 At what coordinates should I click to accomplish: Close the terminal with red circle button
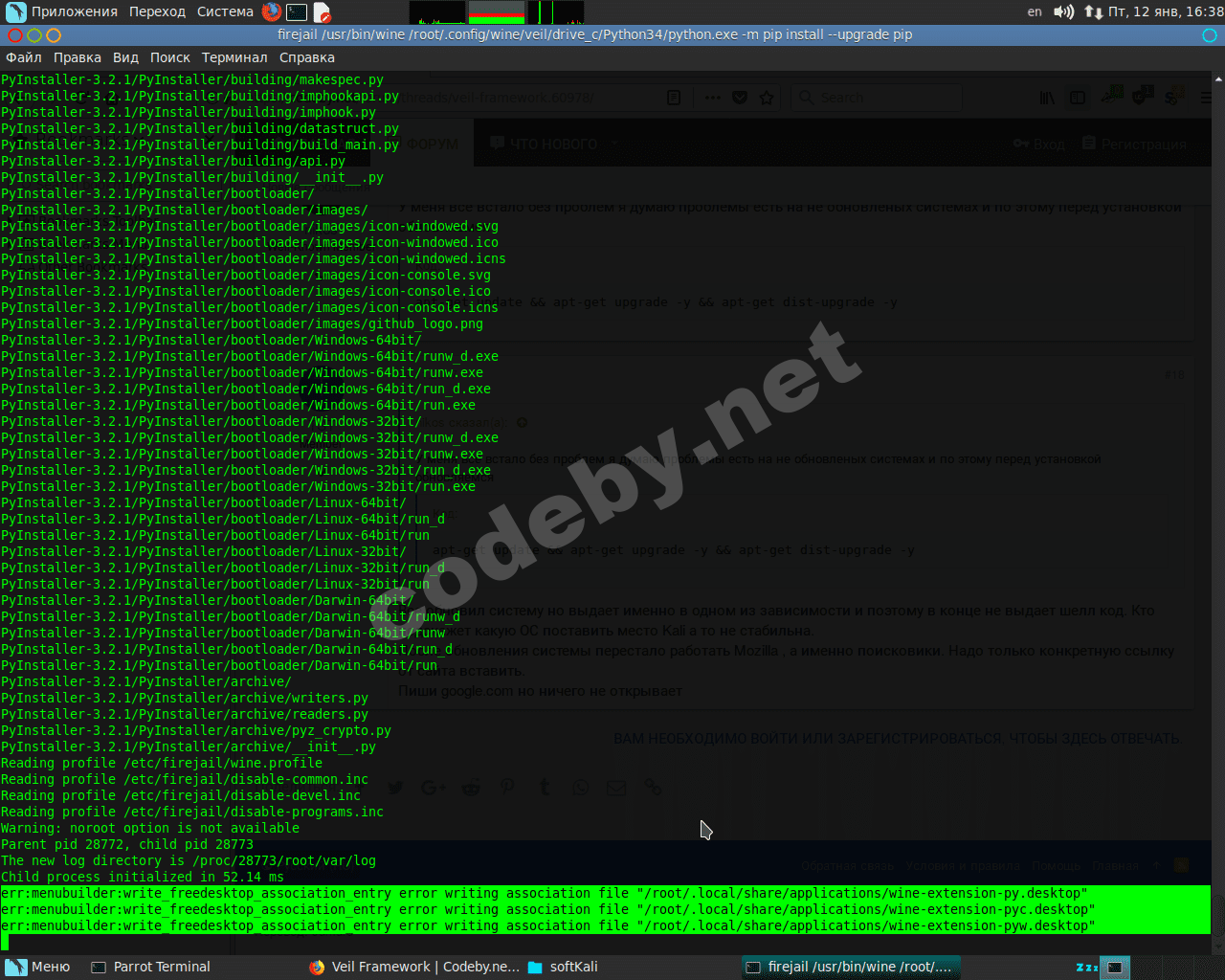coord(15,35)
